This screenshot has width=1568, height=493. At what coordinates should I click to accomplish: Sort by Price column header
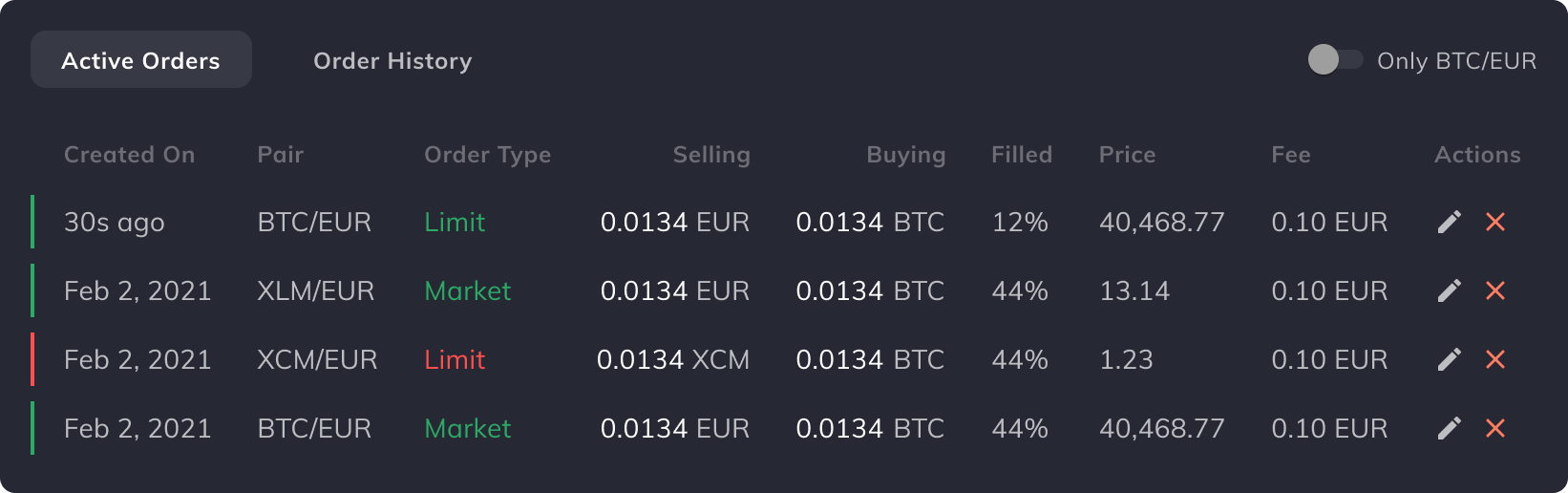pyautogui.click(x=1127, y=155)
